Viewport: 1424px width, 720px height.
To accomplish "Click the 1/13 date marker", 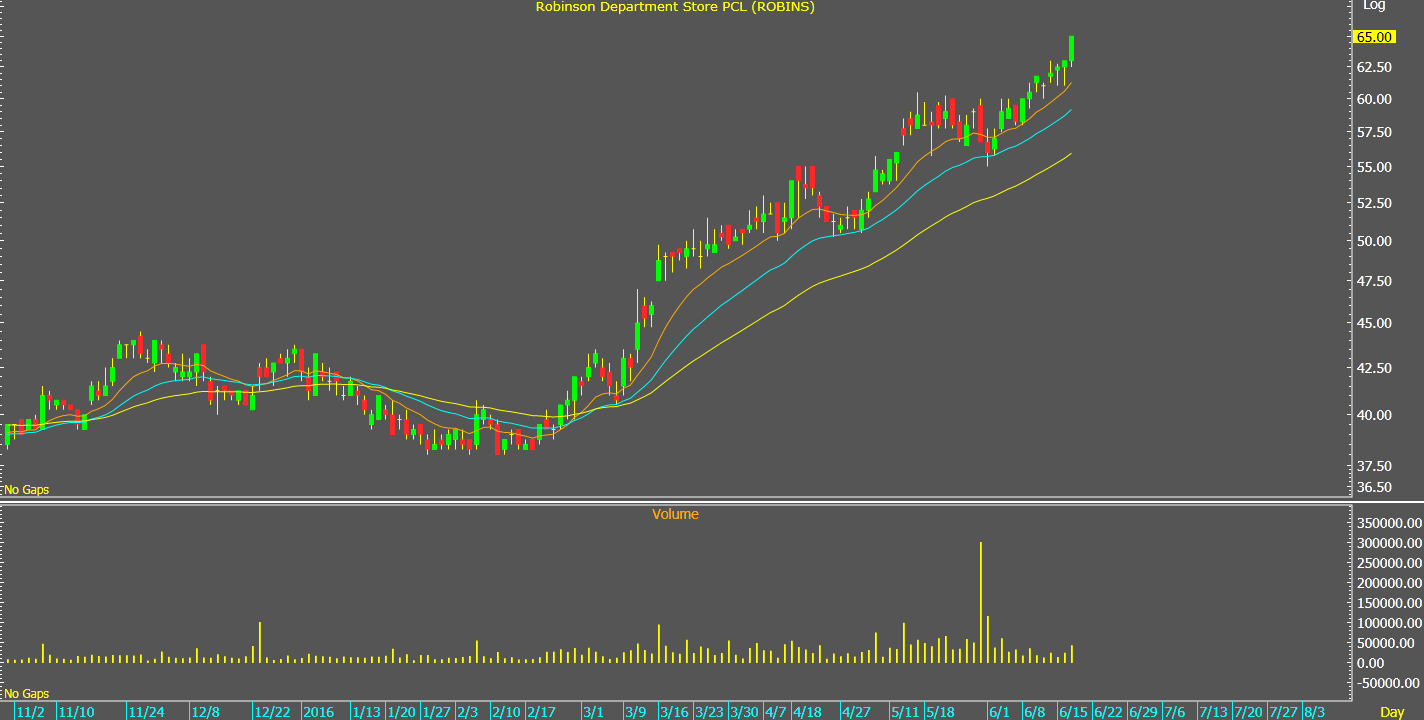I will coord(367,712).
